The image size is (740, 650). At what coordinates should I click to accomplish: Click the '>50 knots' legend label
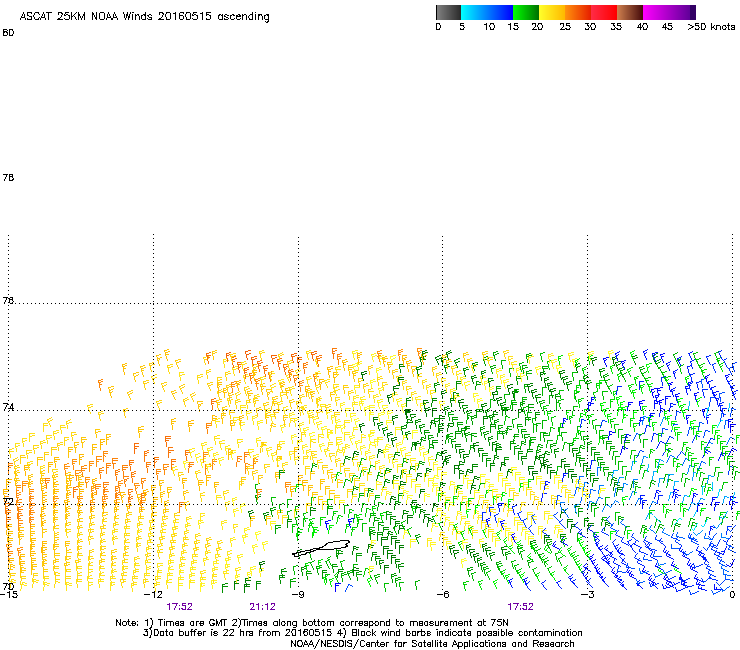click(x=711, y=27)
